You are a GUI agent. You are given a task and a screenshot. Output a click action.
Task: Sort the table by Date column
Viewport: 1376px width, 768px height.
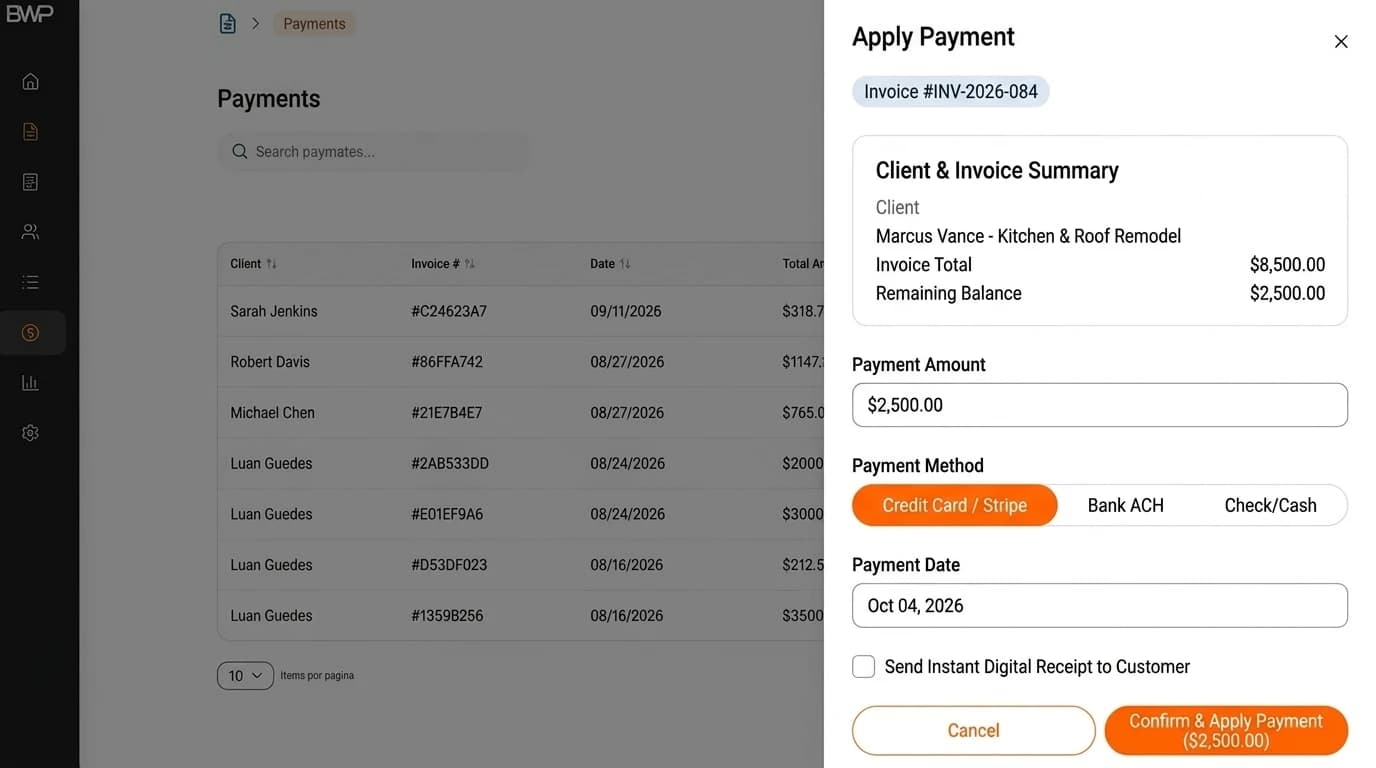click(x=610, y=264)
